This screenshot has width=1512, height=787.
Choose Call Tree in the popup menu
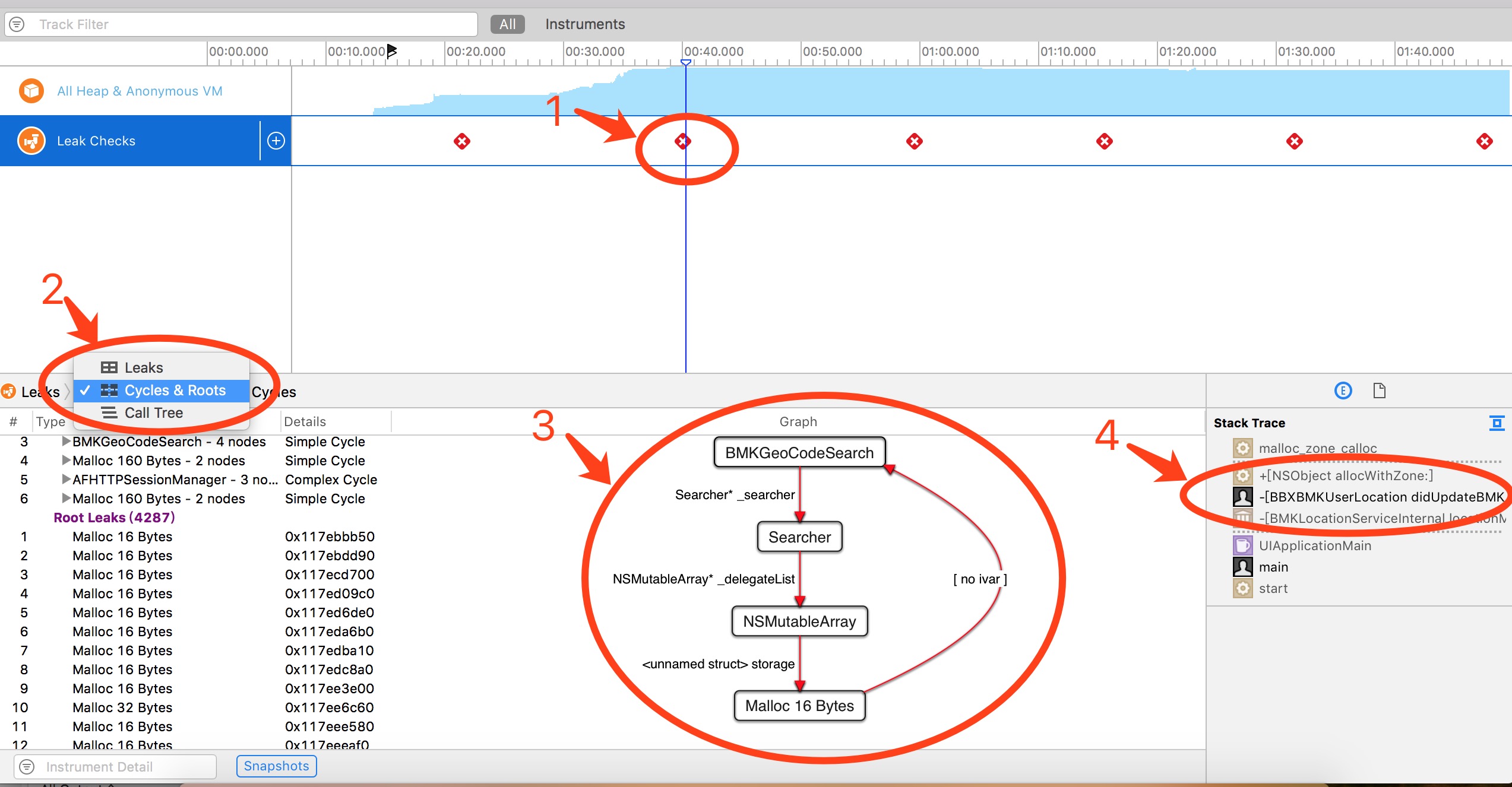pos(161,413)
